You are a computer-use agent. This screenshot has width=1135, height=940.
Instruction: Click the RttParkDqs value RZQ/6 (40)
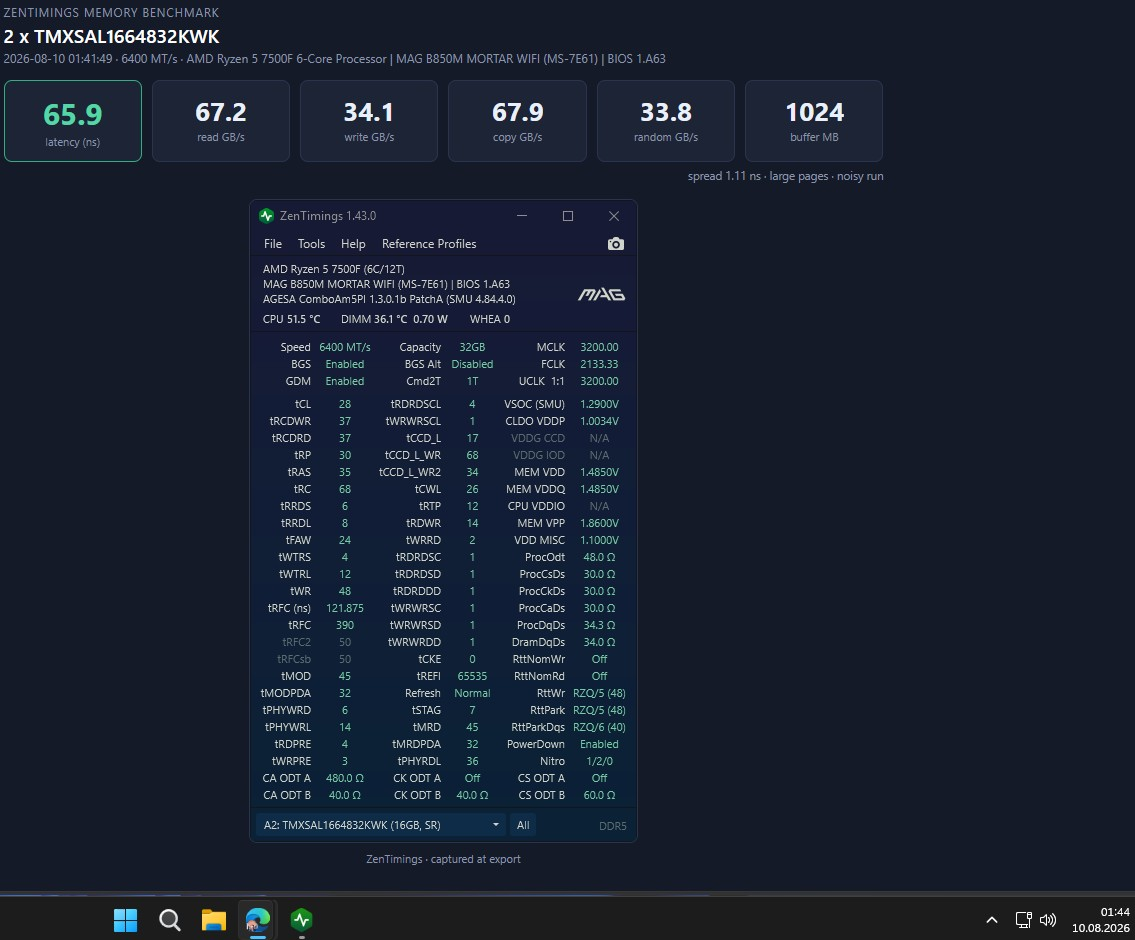599,727
